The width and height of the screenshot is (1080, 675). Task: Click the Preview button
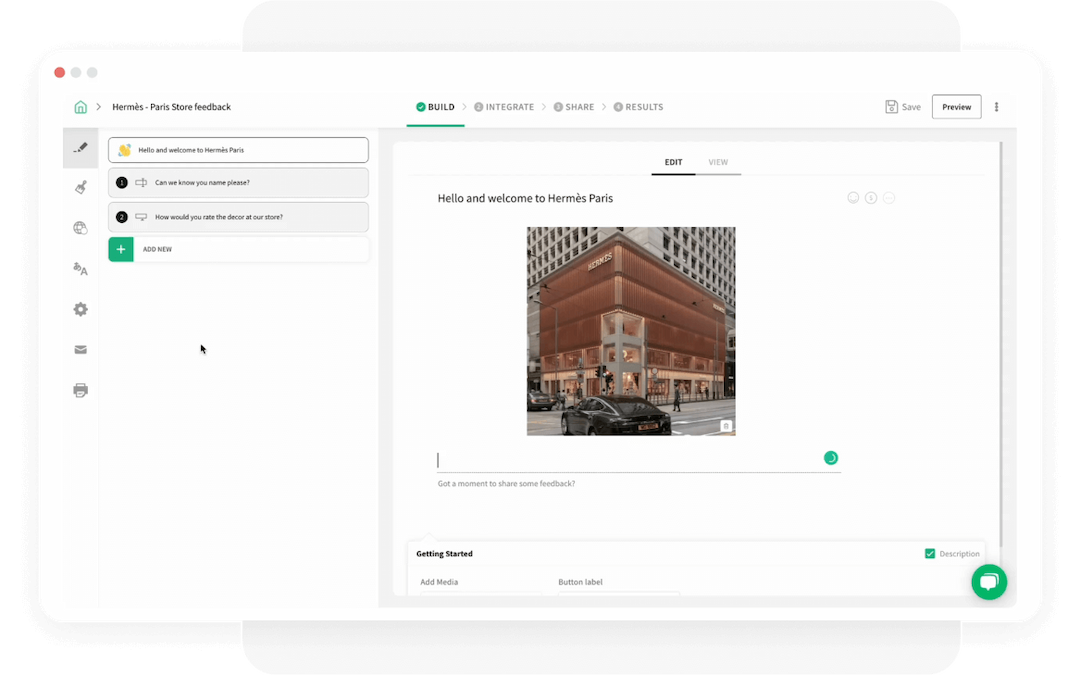coord(956,106)
